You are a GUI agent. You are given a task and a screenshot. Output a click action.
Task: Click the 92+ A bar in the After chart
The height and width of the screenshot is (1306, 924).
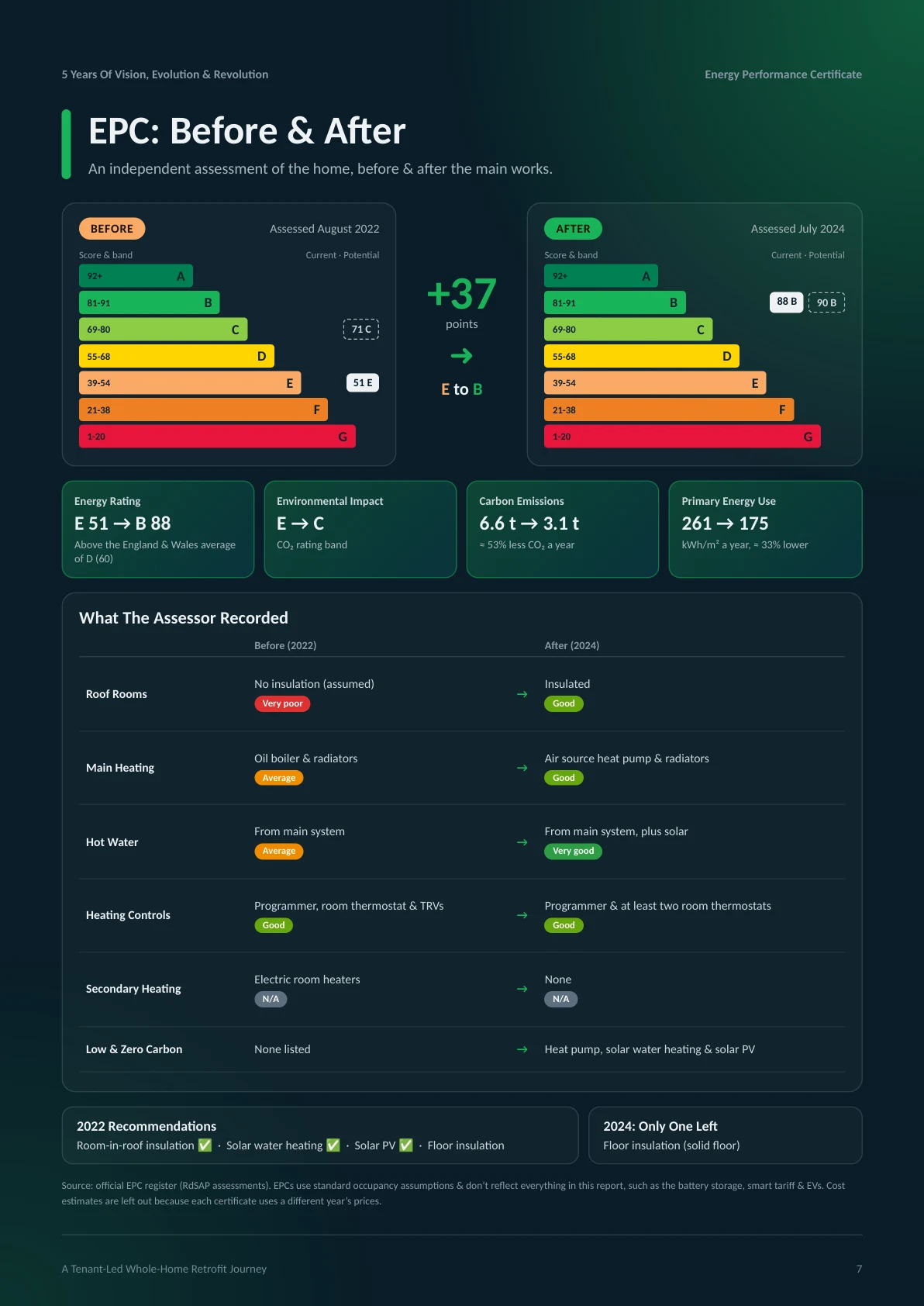[601, 276]
